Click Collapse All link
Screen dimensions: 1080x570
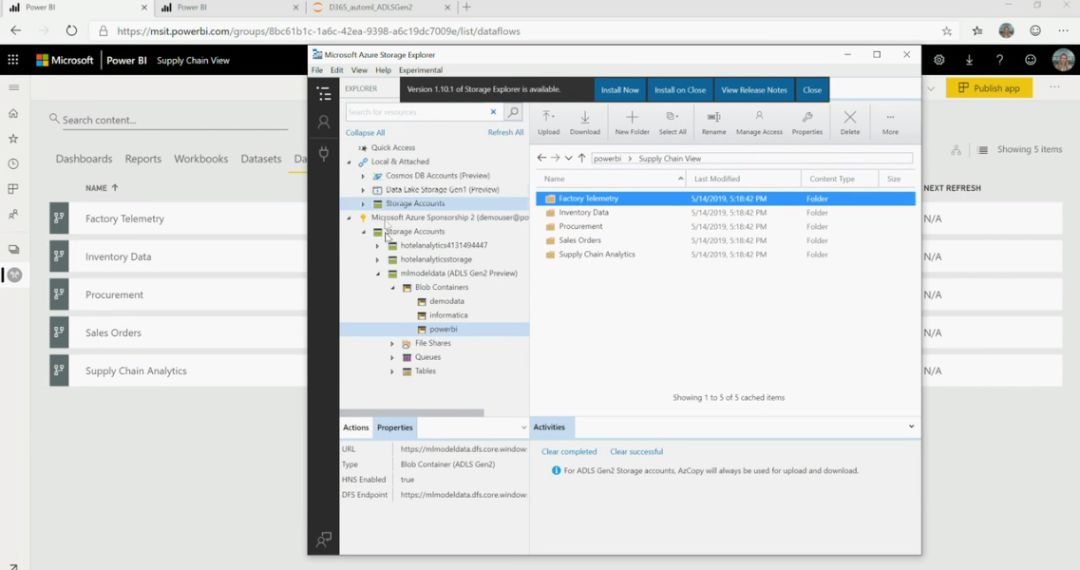(365, 133)
